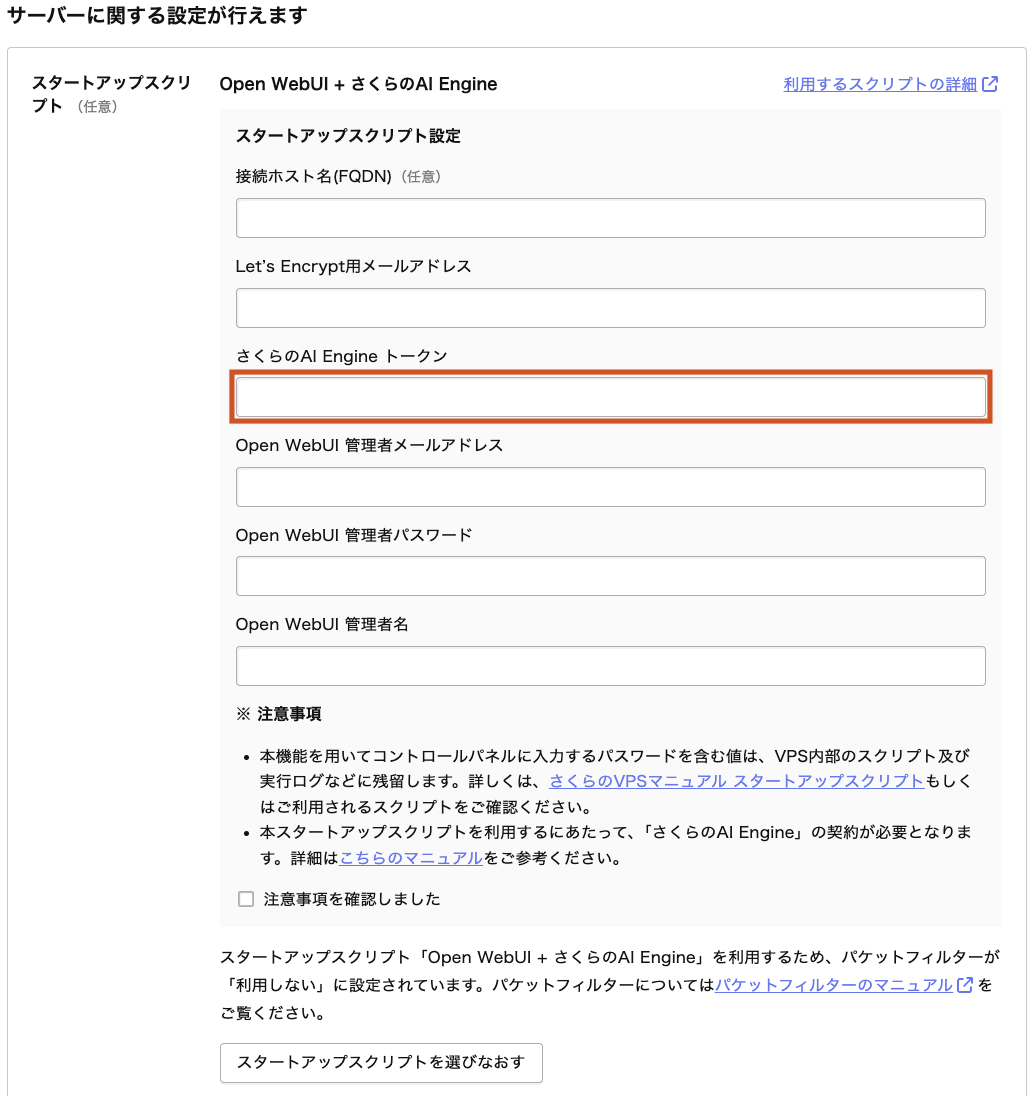
Task: Click the 注意事項を確認しました label text
Action: pos(352,899)
